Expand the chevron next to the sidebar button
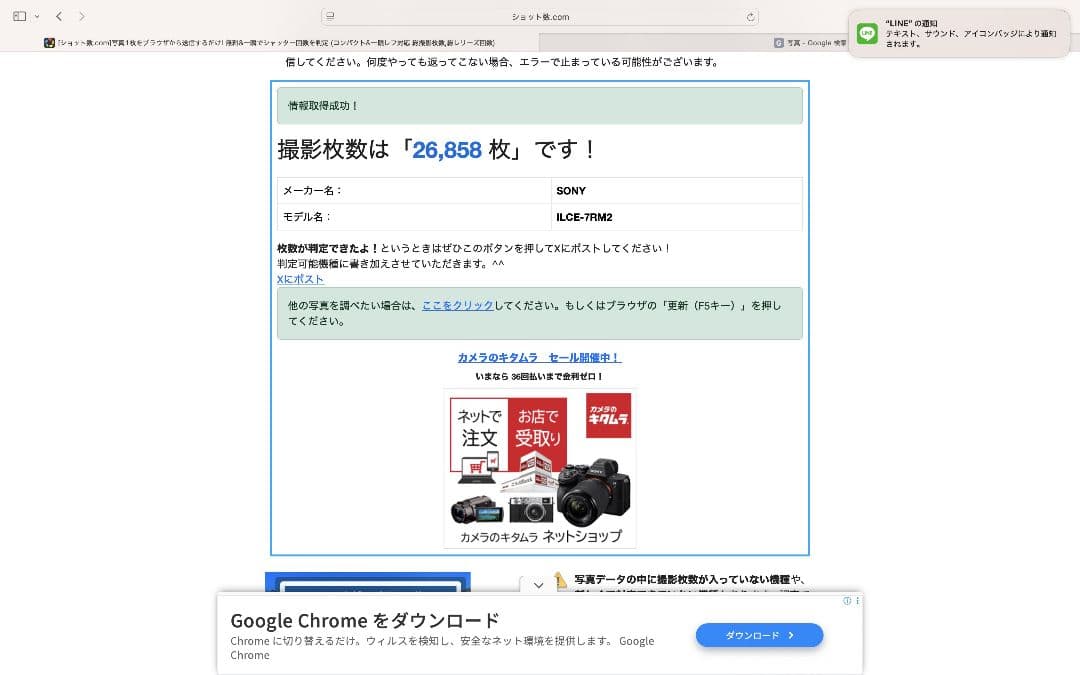The image size is (1080, 675). point(37,16)
